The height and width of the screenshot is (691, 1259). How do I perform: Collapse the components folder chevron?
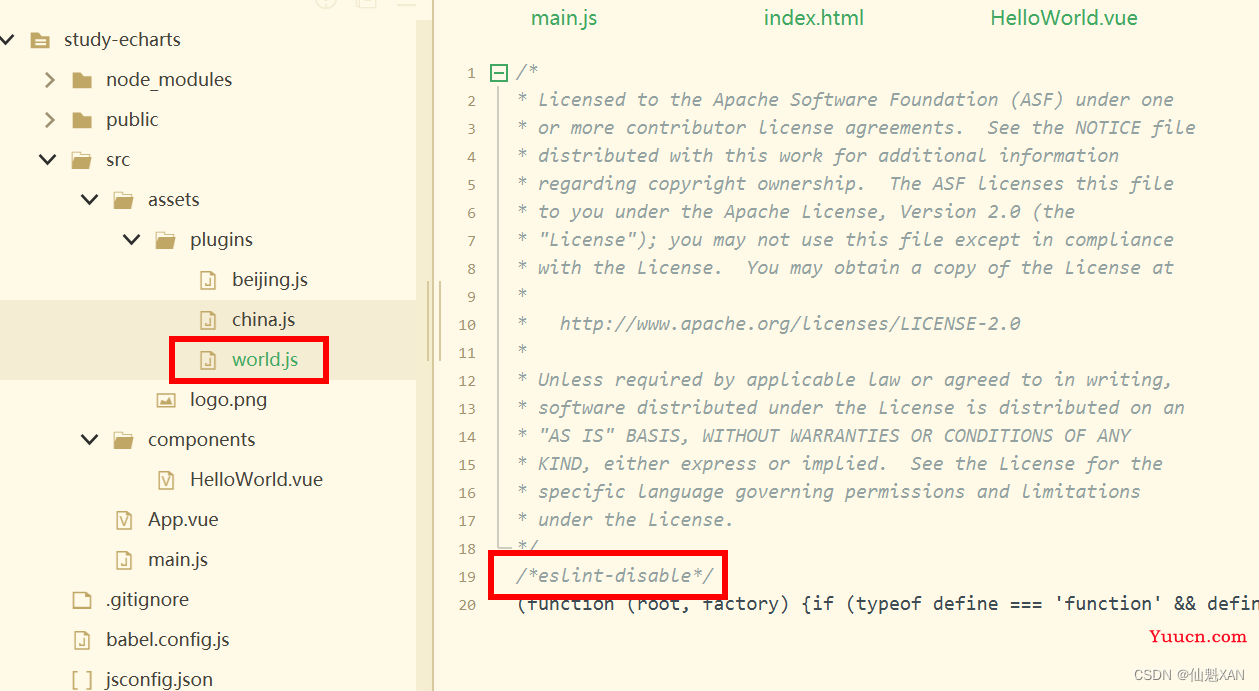pyautogui.click(x=90, y=440)
